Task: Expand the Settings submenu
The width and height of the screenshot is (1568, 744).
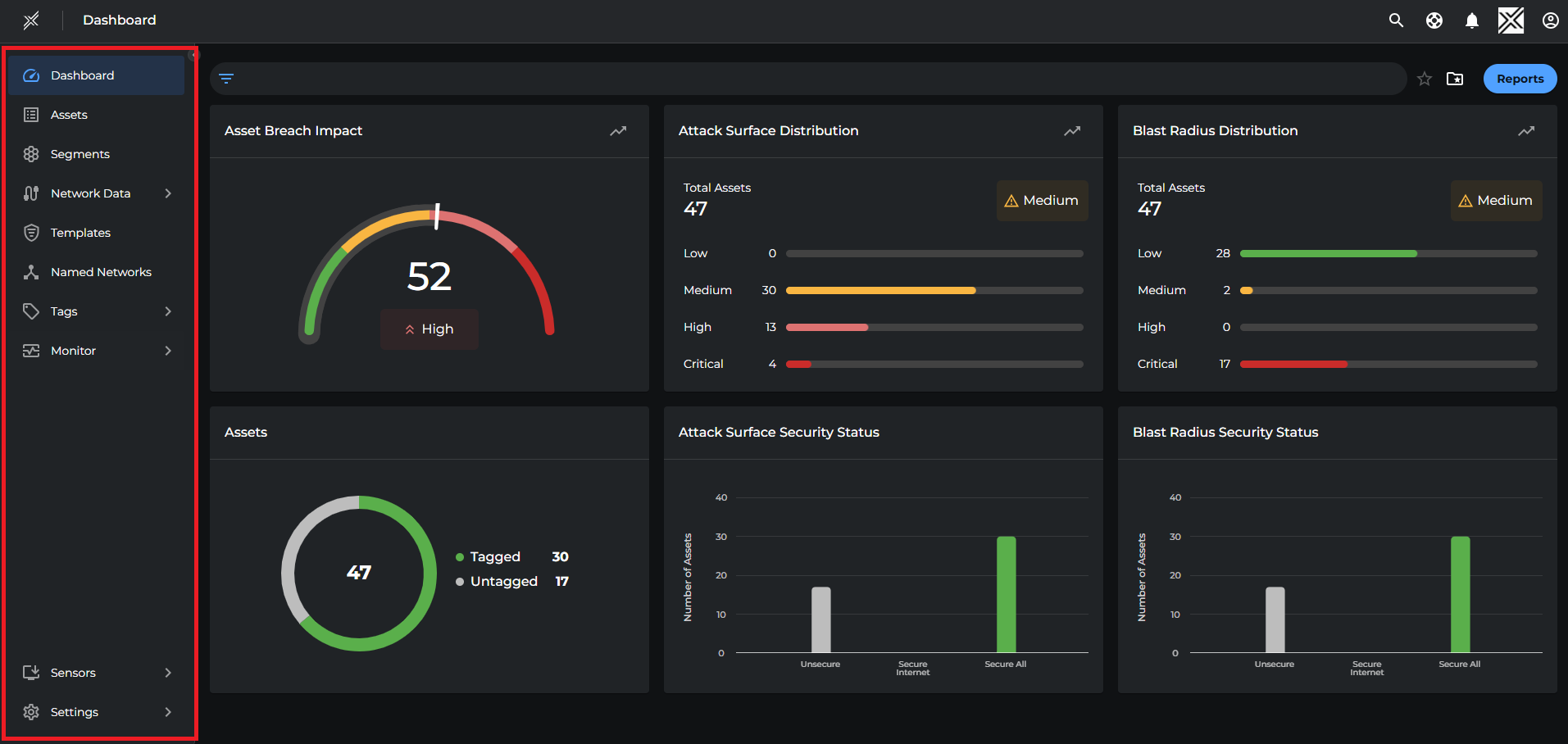Action: [168, 712]
